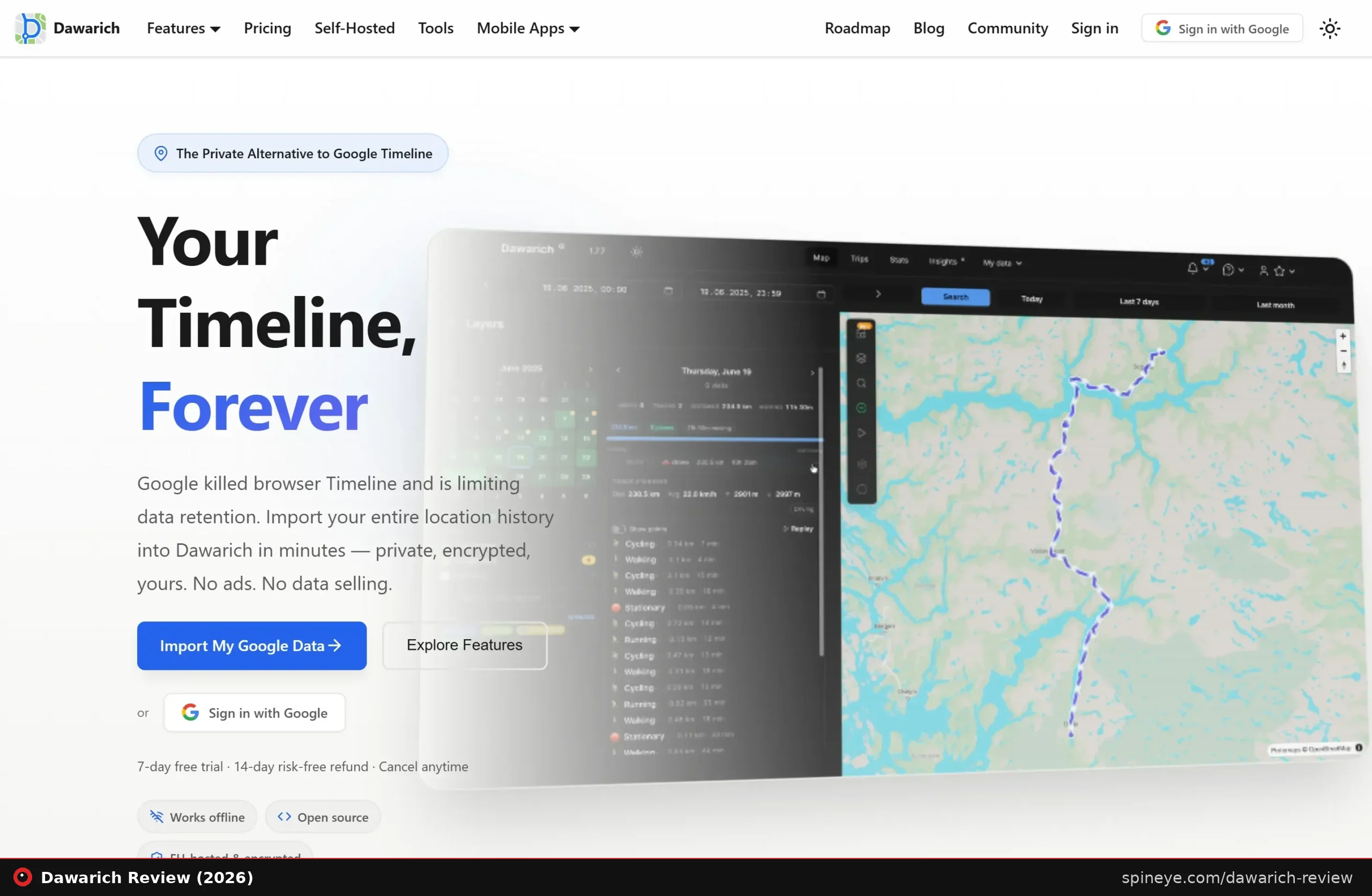This screenshot has width=1372, height=896.
Task: Click Sign in with Google below Import button
Action: [255, 713]
